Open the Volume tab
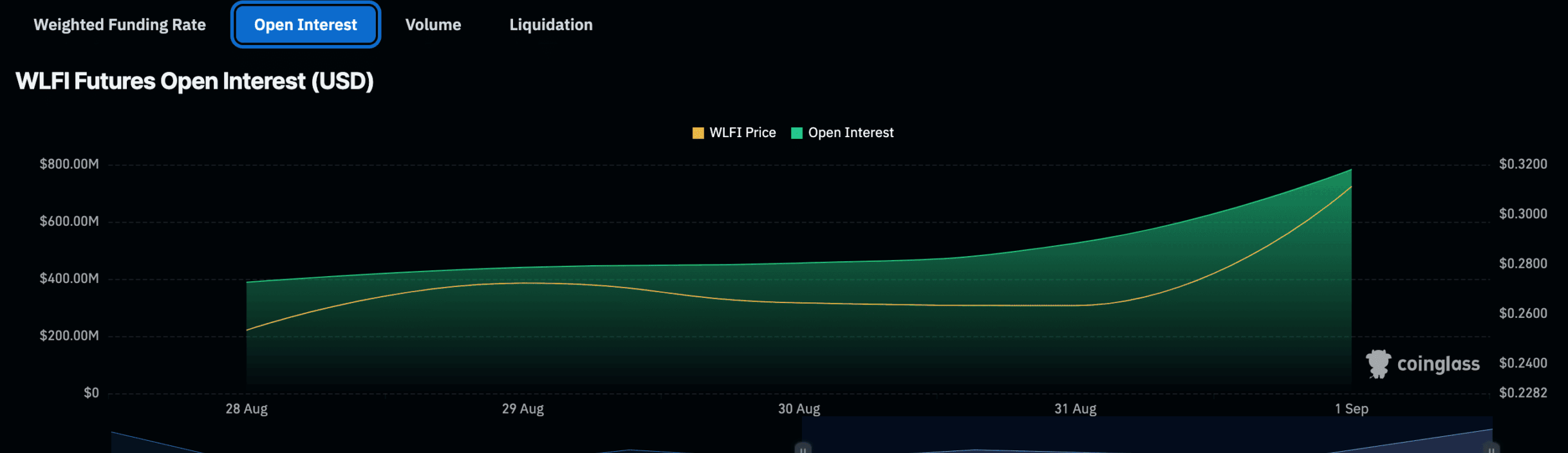1568x453 pixels. pyautogui.click(x=433, y=25)
